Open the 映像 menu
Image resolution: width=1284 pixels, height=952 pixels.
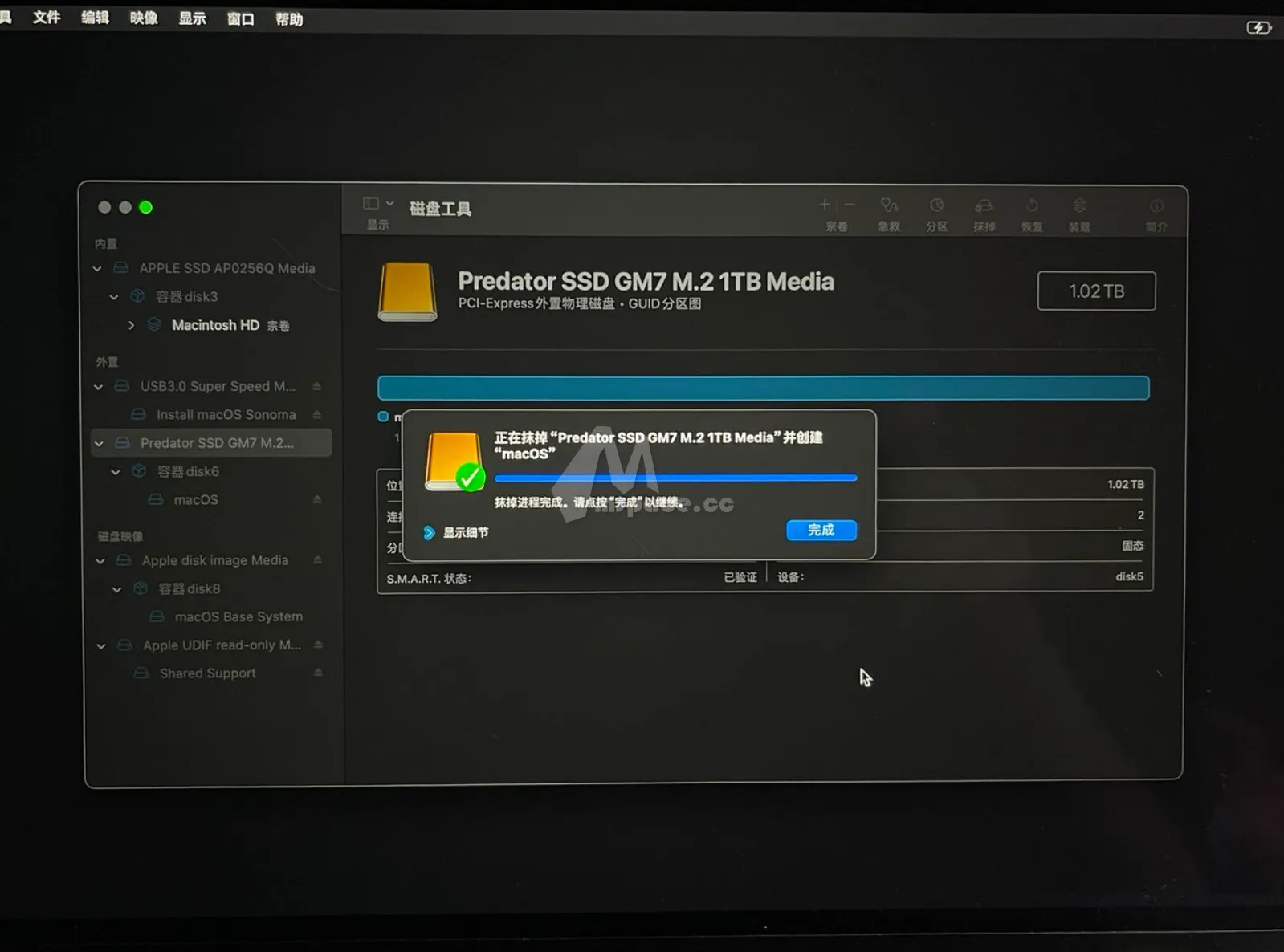click(x=144, y=18)
